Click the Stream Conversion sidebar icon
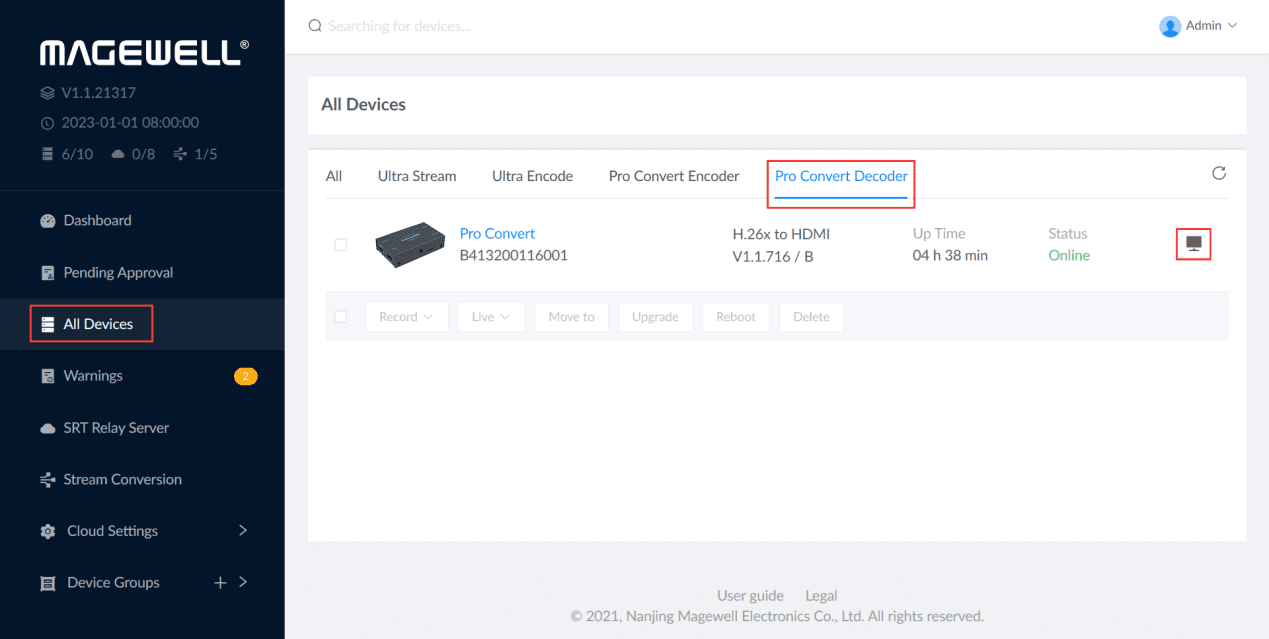Screen dimensions: 1269x639 coord(47,480)
